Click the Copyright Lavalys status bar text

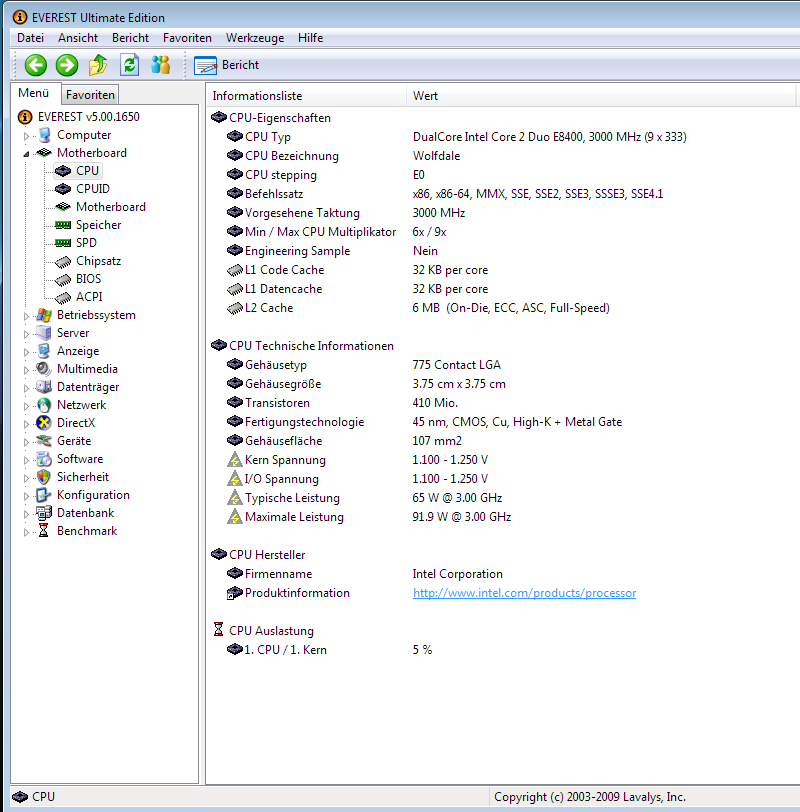590,797
